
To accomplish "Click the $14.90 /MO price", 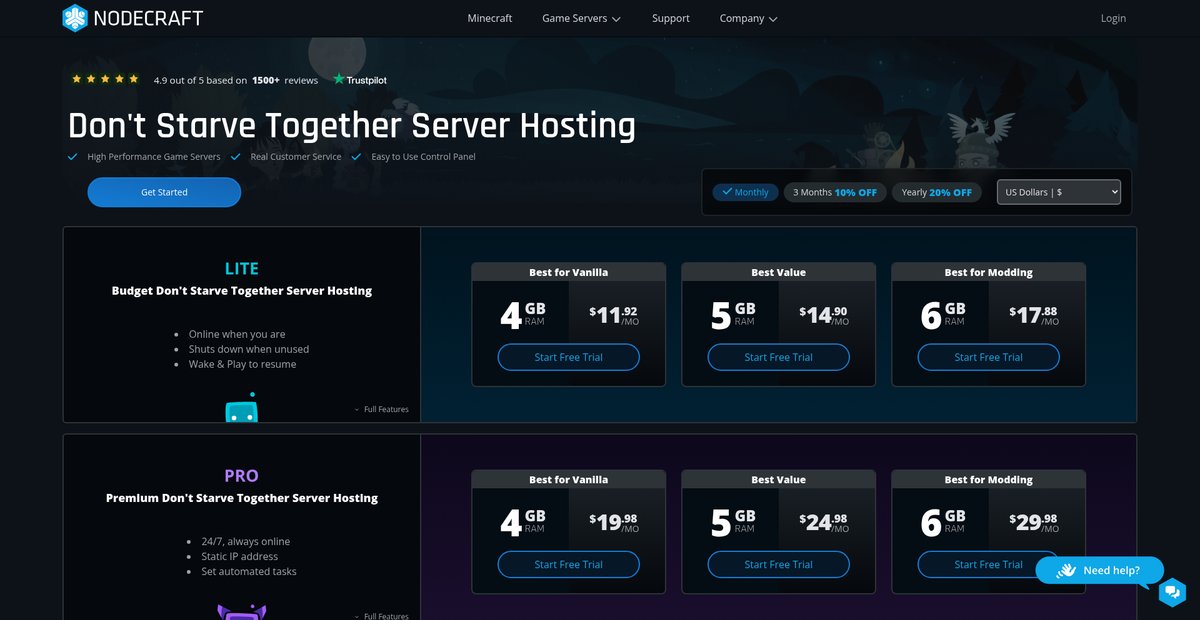I will (x=824, y=315).
